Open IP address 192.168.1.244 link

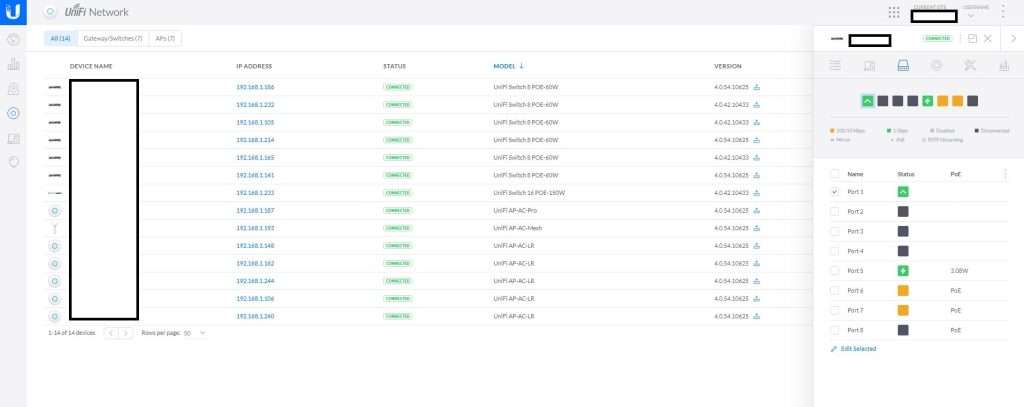[255, 281]
